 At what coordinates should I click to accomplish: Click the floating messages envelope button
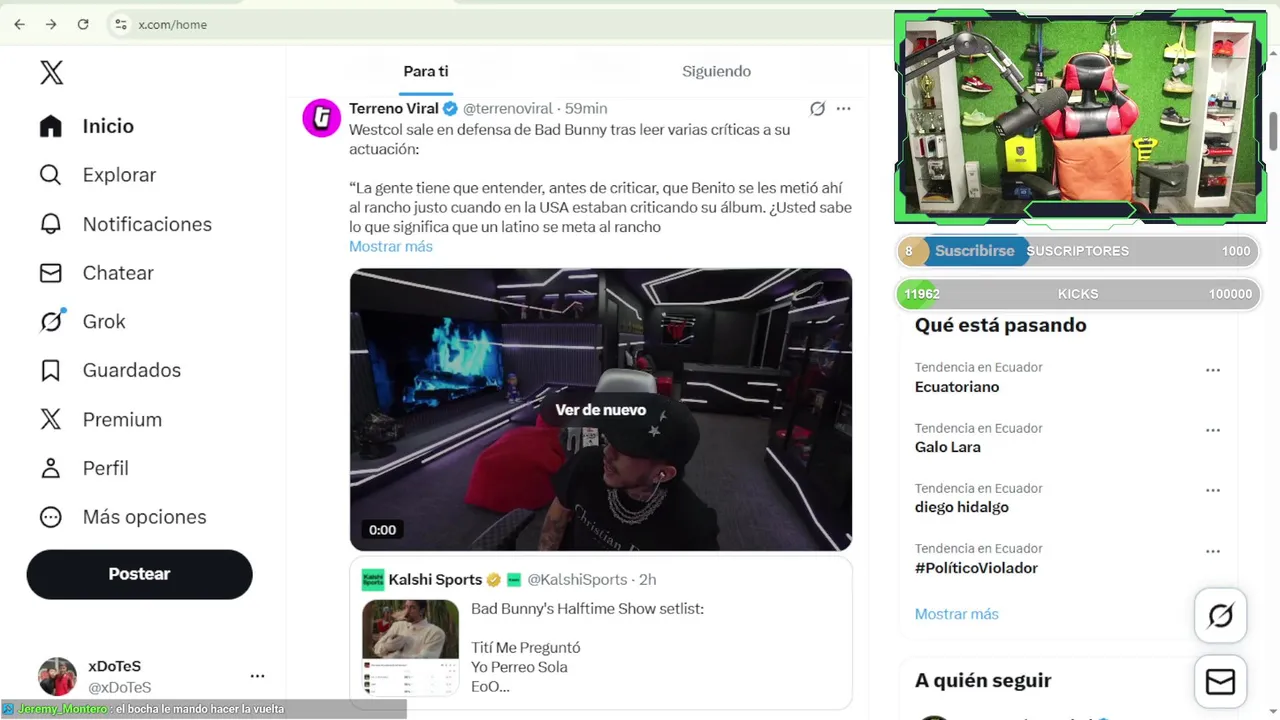point(1220,682)
